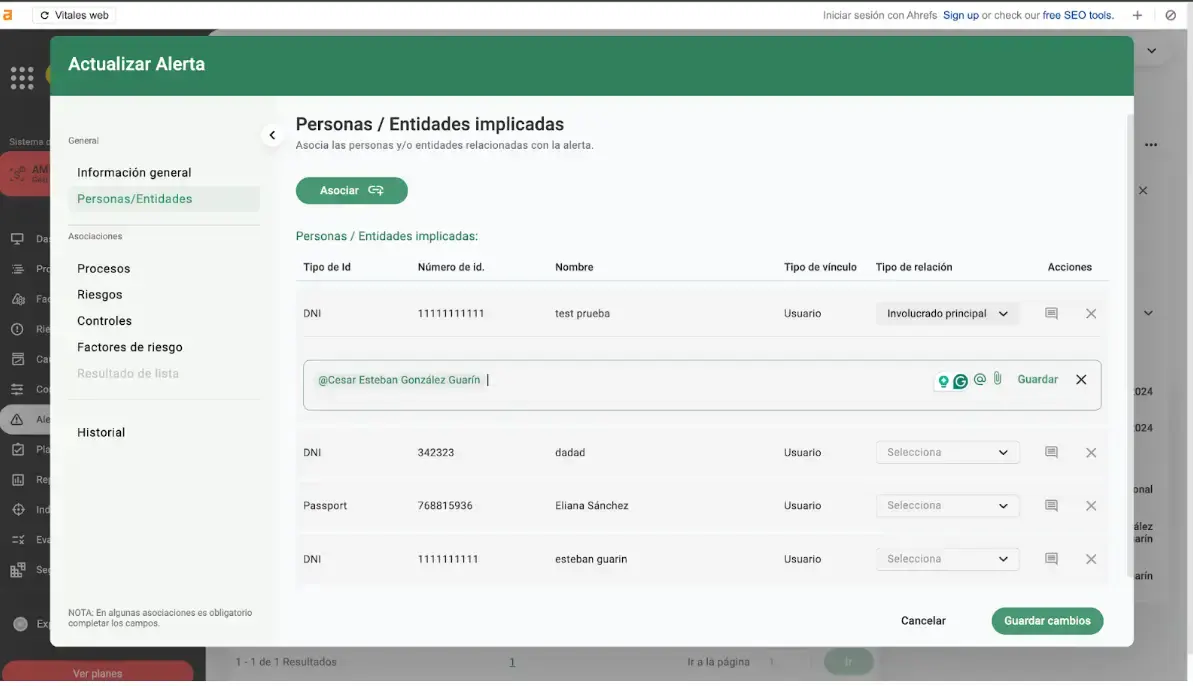1193x686 pixels.
Task: Delete test prueba row with X icon
Action: click(1091, 314)
